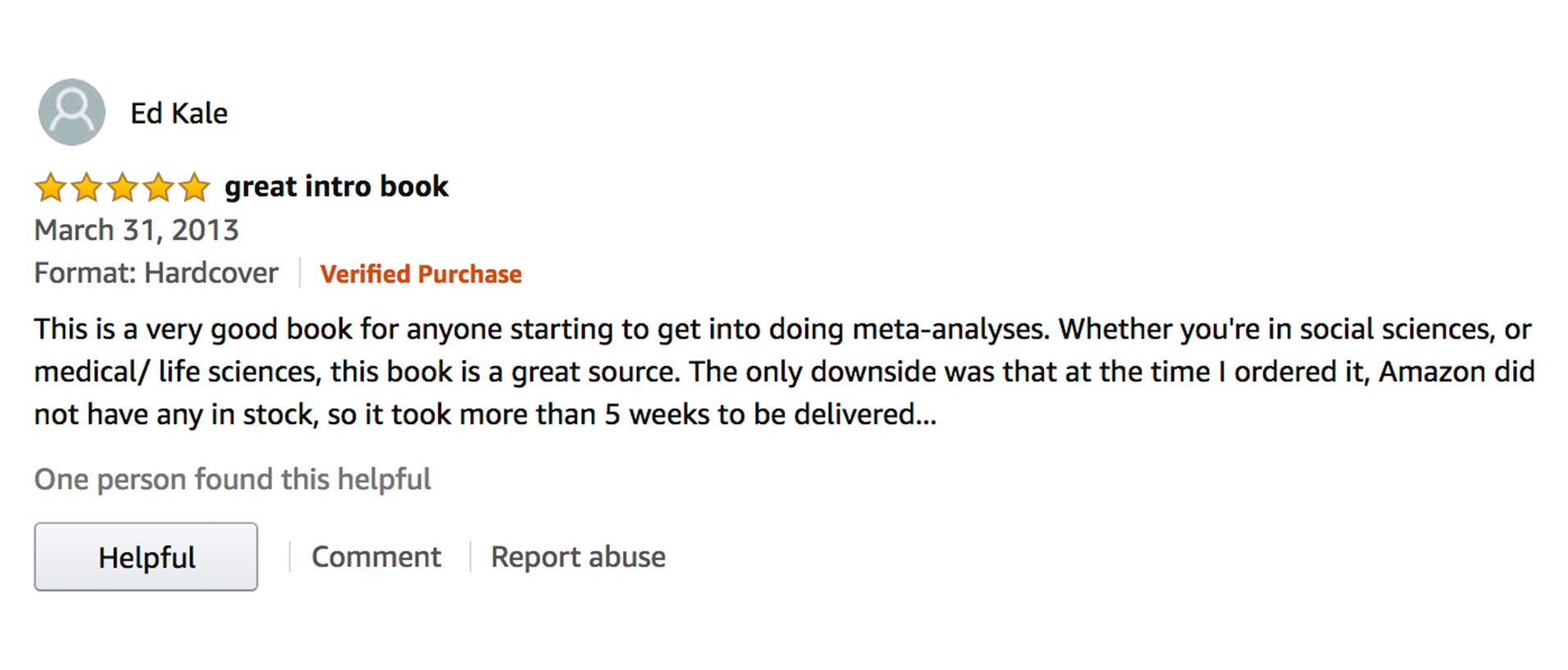Open the Comment link
The width and height of the screenshot is (1568, 670).
click(x=376, y=557)
